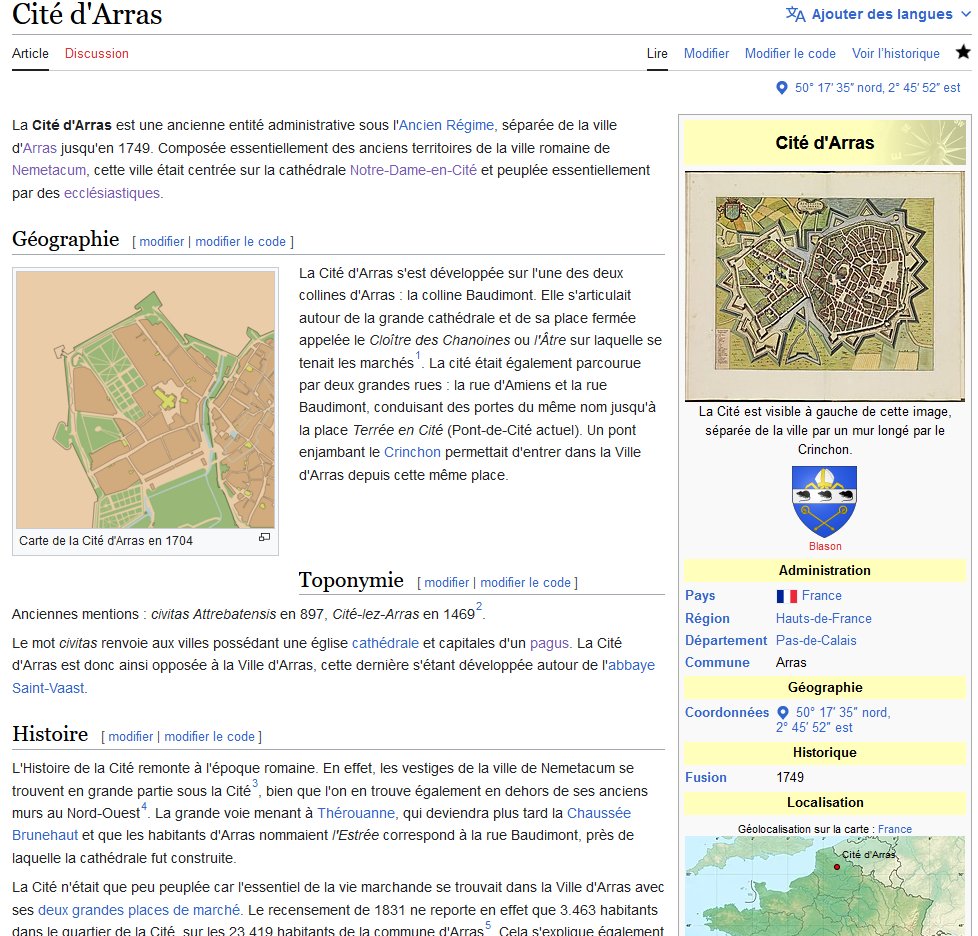Select the Modifier tab
Viewport: 978px width, 936px height.
point(706,54)
